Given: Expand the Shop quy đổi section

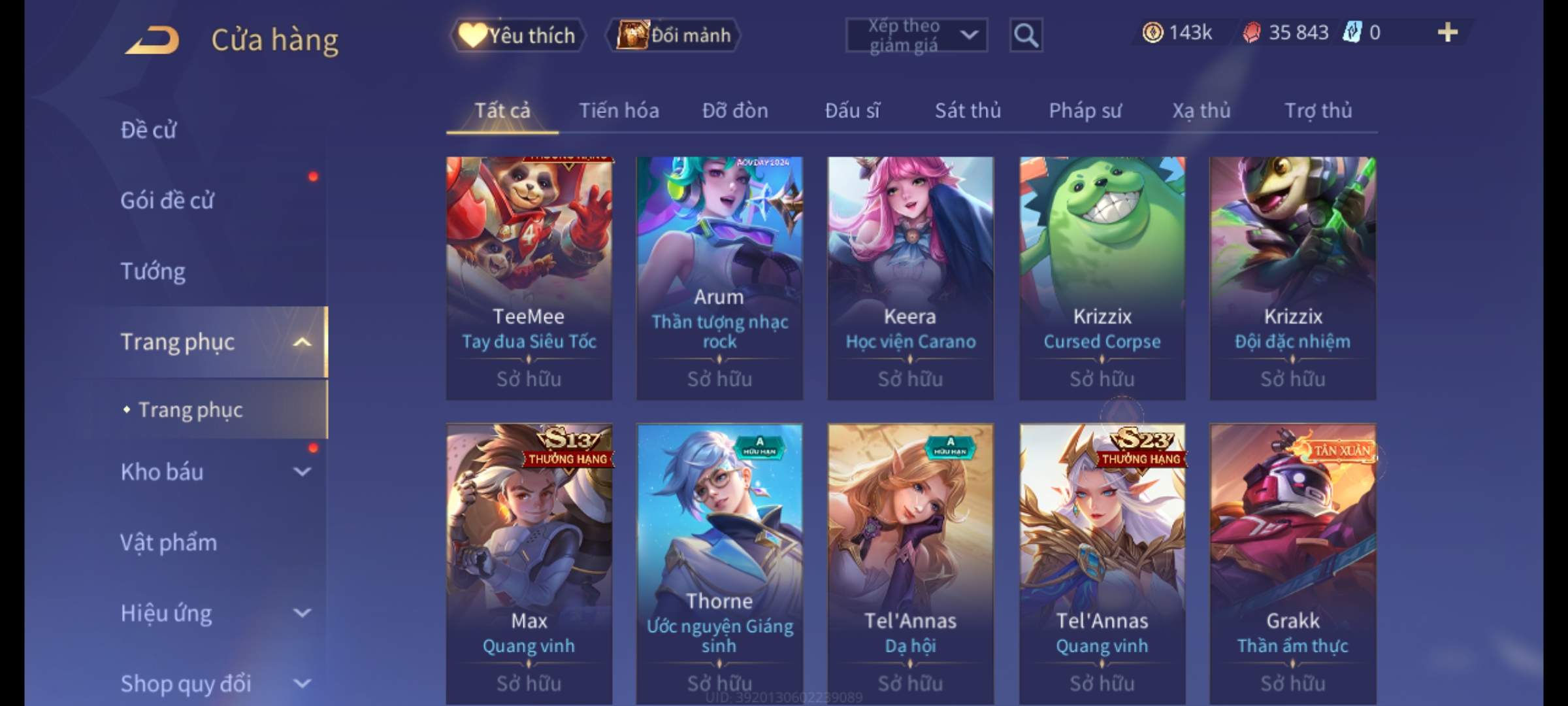Looking at the screenshot, I should pyautogui.click(x=302, y=684).
